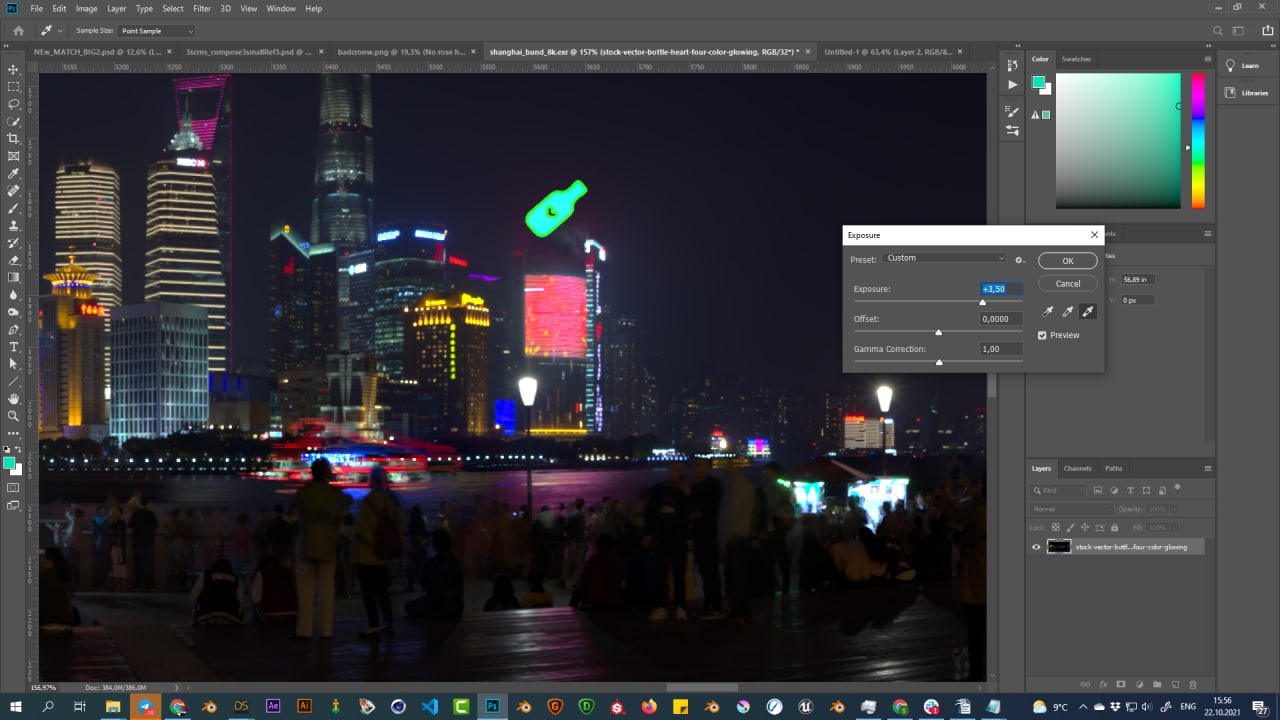The width and height of the screenshot is (1280, 720).
Task: Open the Preset dropdown in Exposure dialog
Action: (945, 258)
